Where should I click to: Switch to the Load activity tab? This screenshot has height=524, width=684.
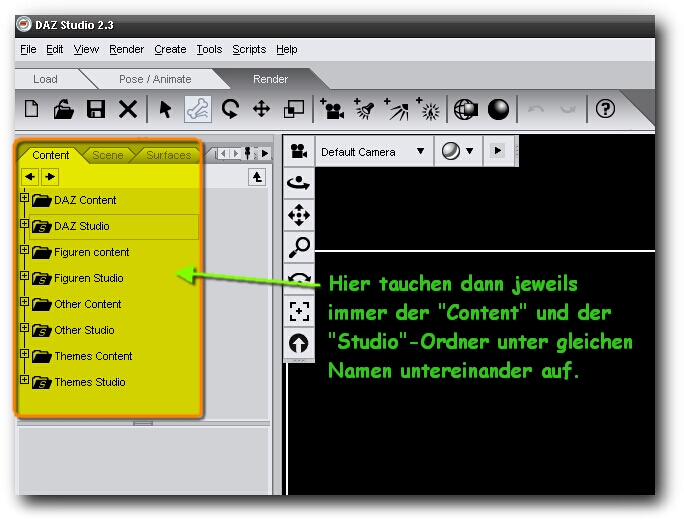[x=45, y=79]
